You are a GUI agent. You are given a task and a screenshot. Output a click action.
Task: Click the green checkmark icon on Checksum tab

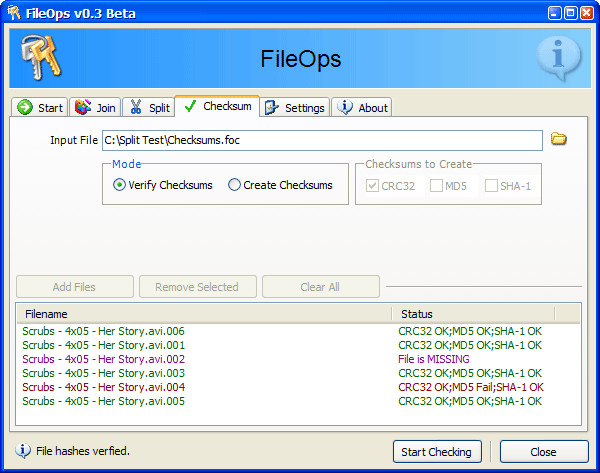click(190, 106)
